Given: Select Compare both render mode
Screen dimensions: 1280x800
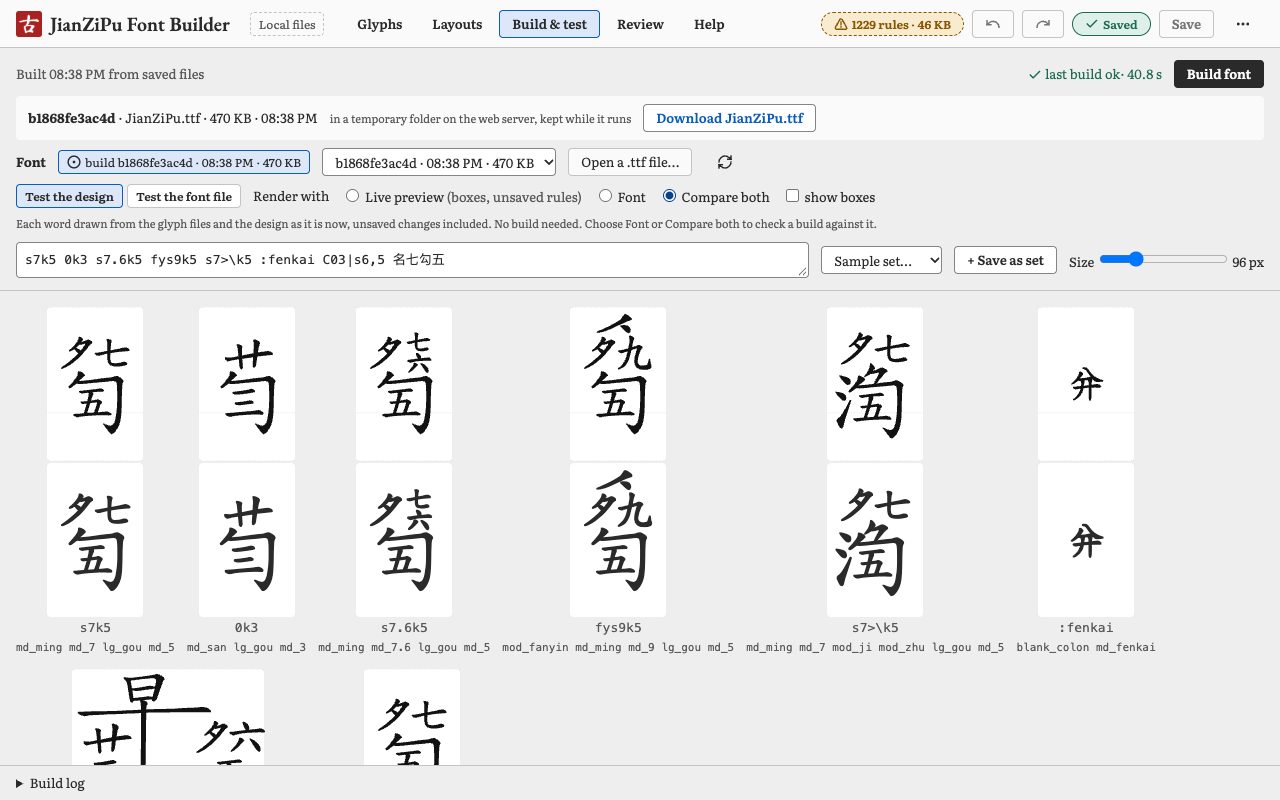Looking at the screenshot, I should (670, 197).
